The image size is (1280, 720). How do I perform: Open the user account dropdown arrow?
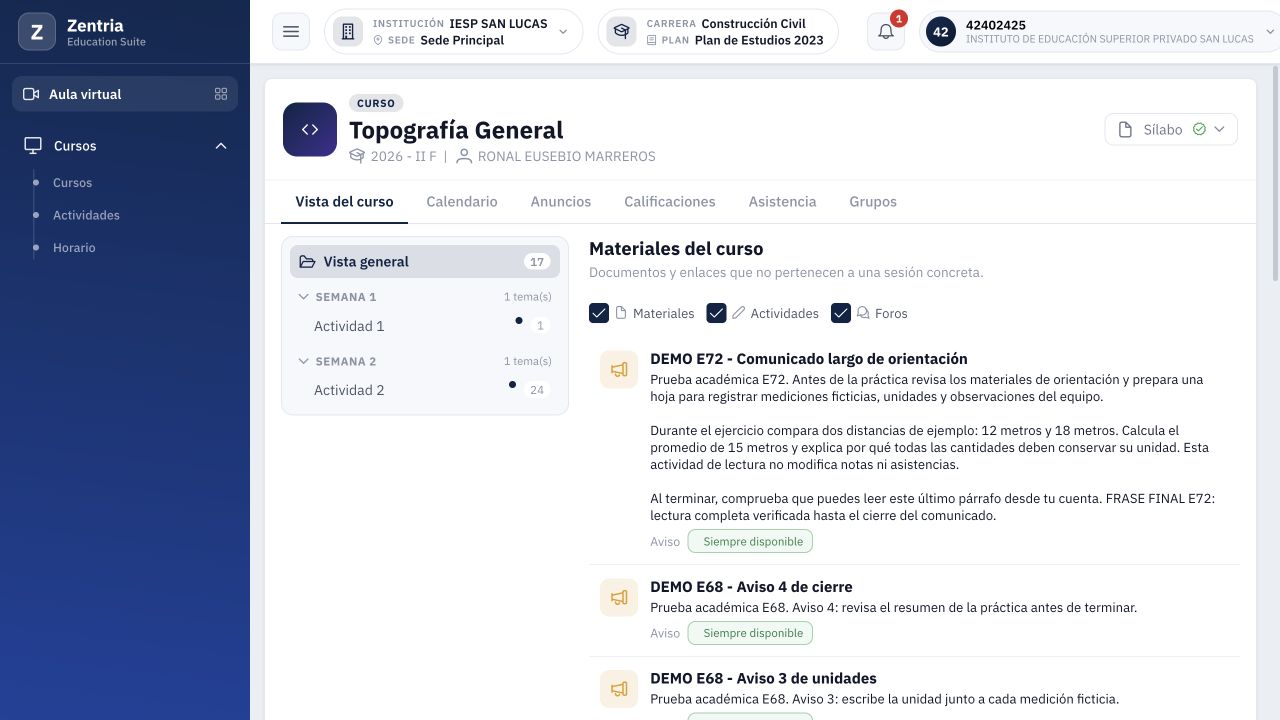tap(1271, 32)
